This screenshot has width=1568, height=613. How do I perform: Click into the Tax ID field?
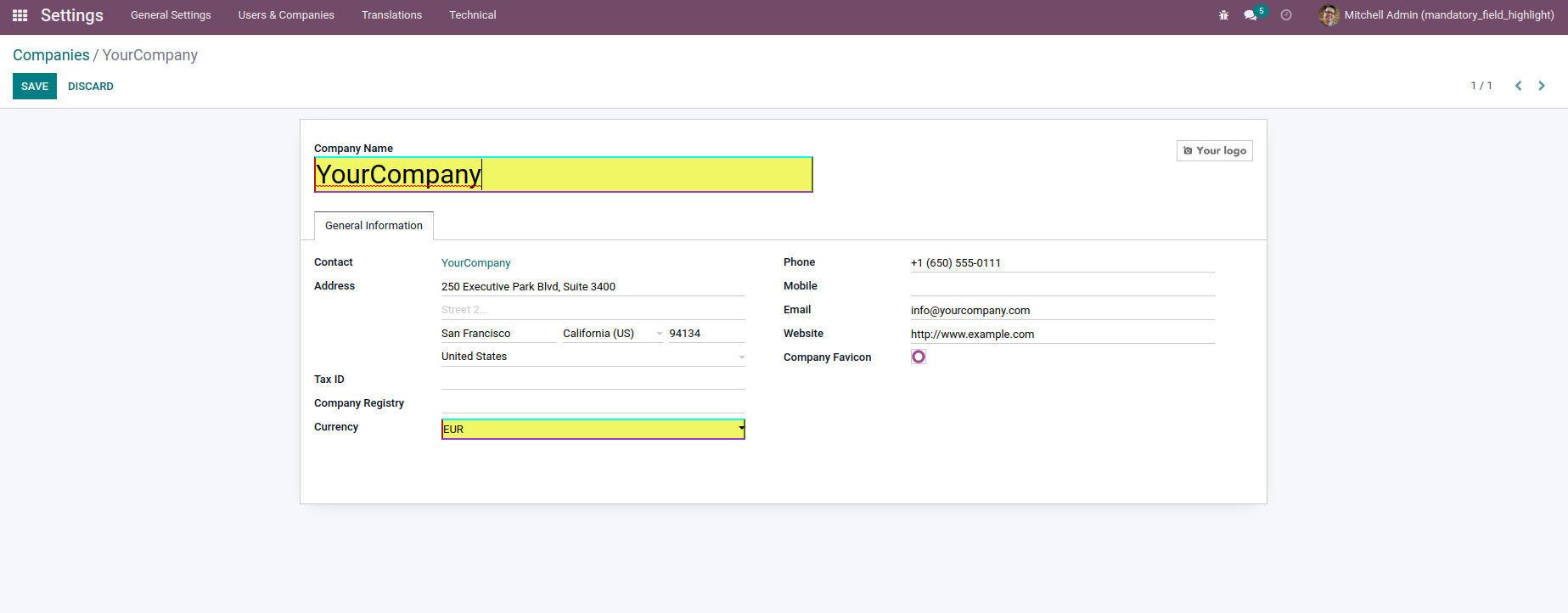593,380
